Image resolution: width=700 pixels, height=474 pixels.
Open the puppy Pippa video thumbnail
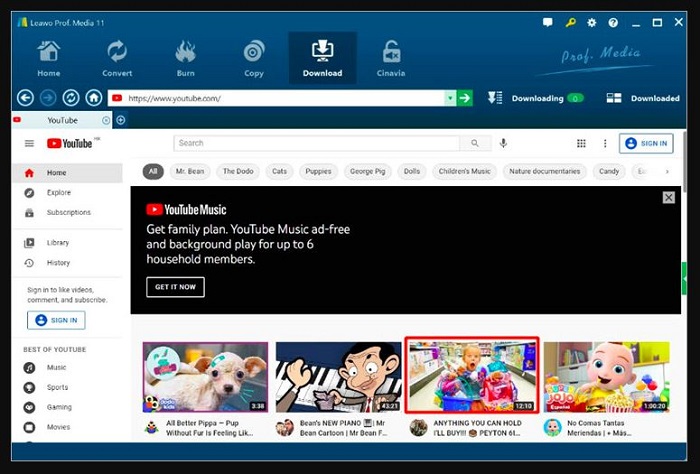tap(205, 377)
